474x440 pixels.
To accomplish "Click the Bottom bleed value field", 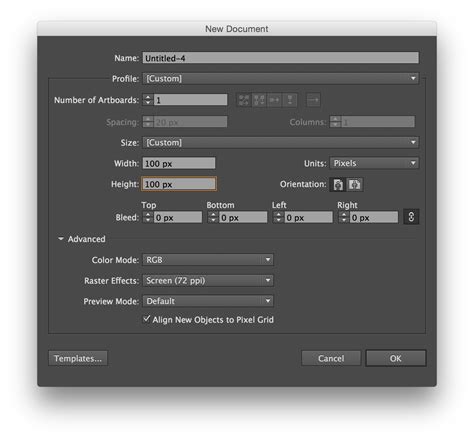I will [243, 218].
